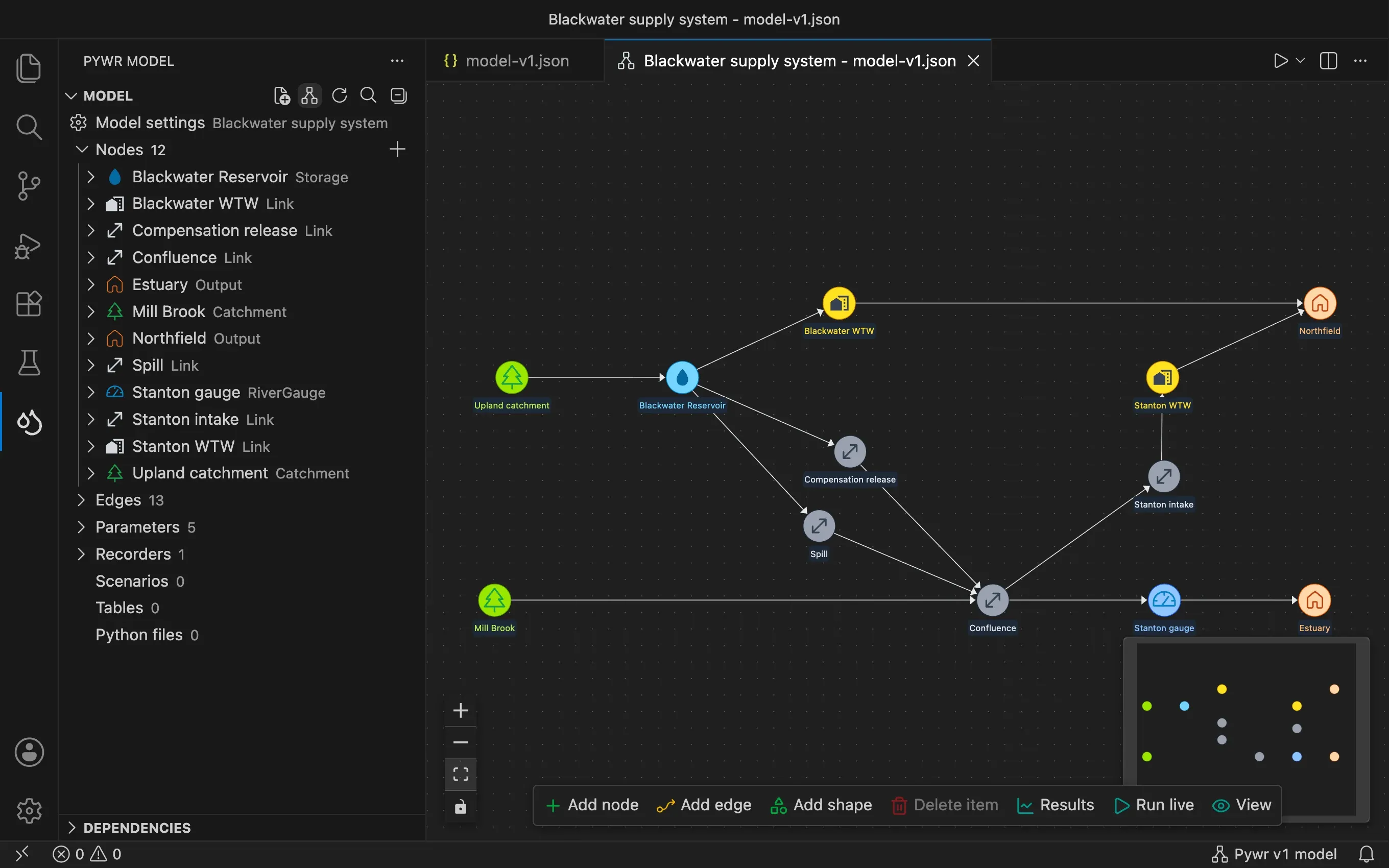The image size is (1389, 868).
Task: Open the Explorer view in activity bar
Action: [x=29, y=68]
